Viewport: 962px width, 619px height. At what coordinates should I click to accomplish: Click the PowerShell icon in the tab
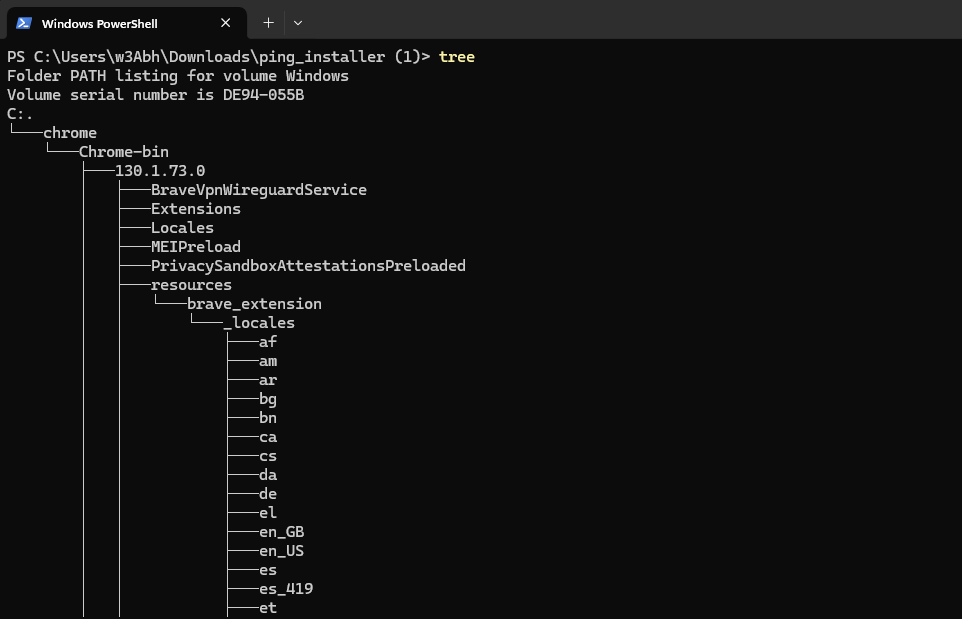point(24,23)
